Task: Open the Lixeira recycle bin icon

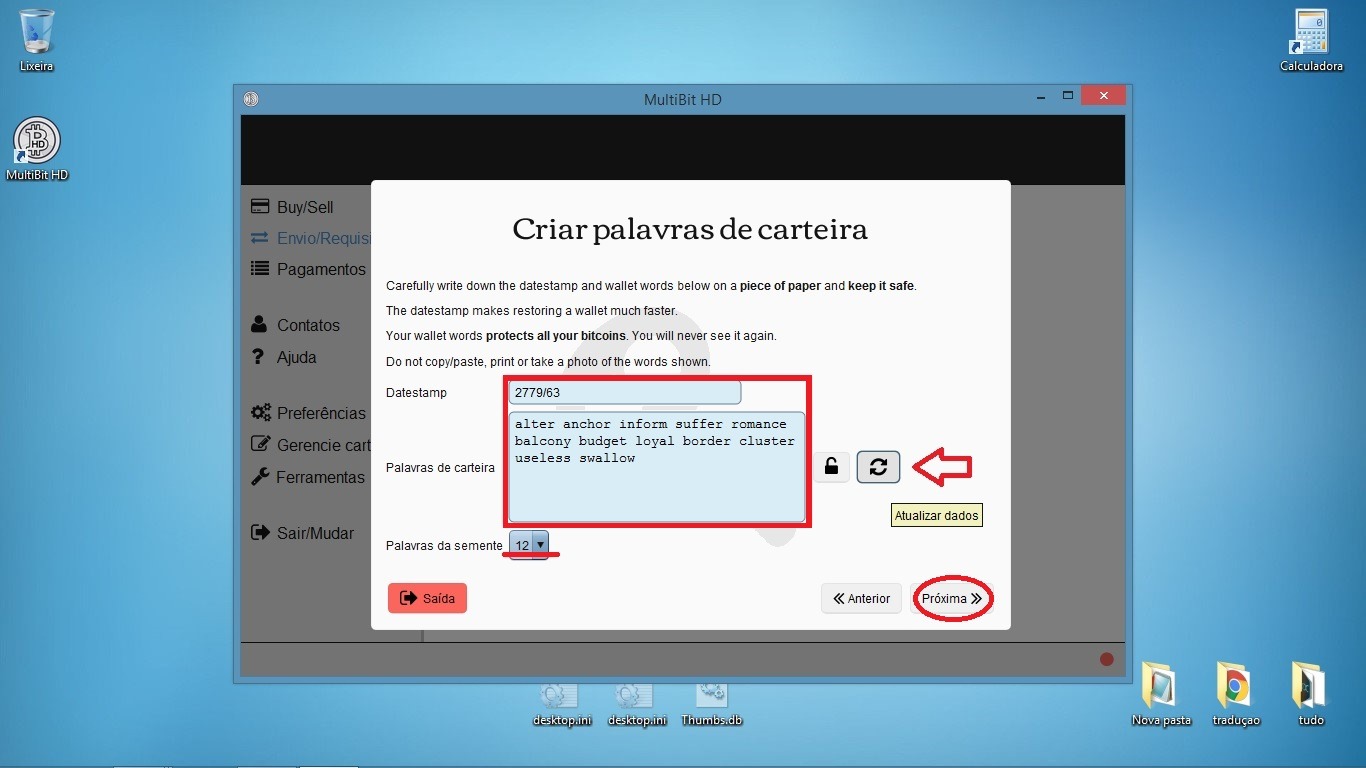Action: tap(37, 32)
